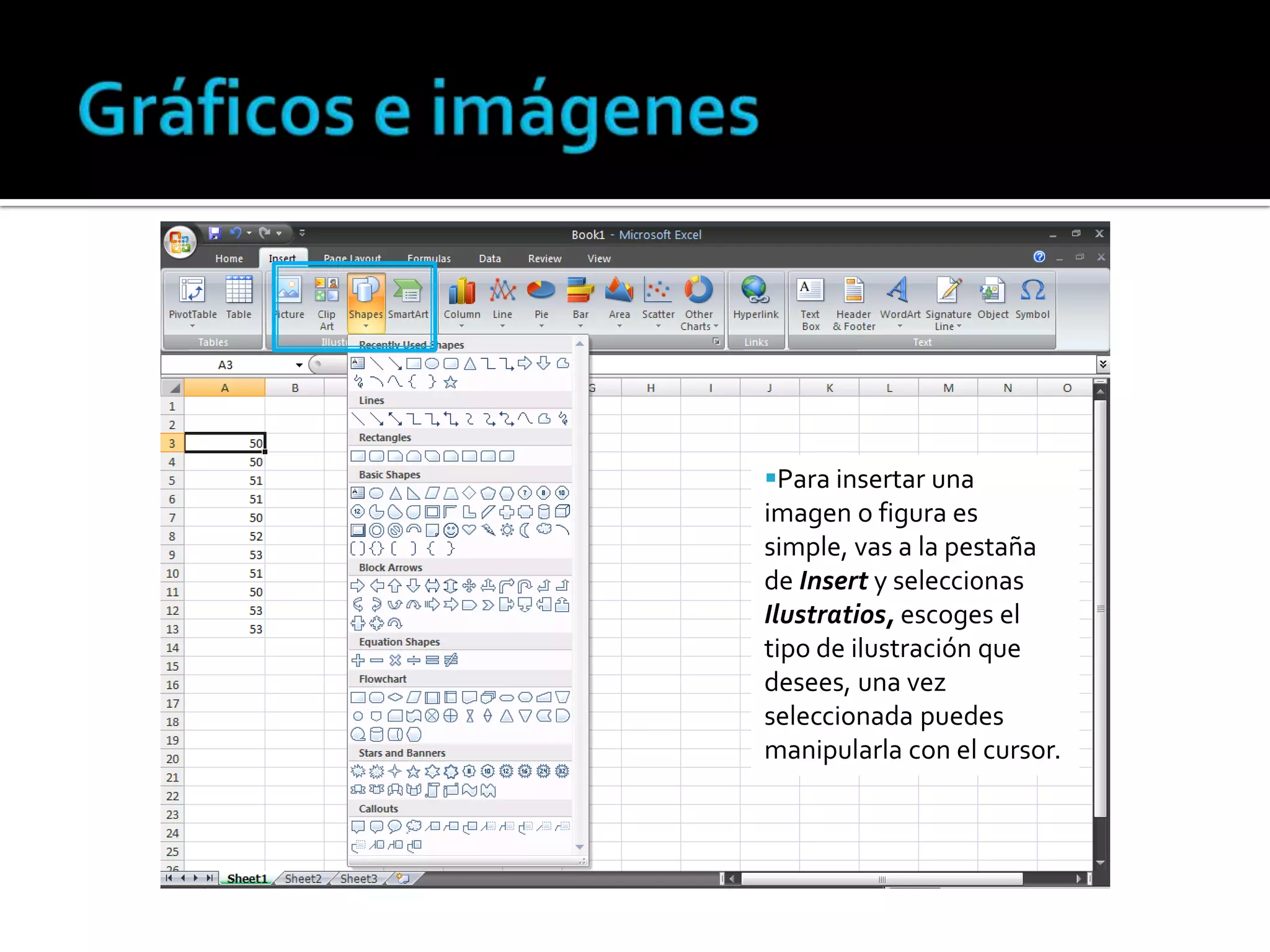Insert a Text Box
The image size is (1270, 952).
[810, 304]
